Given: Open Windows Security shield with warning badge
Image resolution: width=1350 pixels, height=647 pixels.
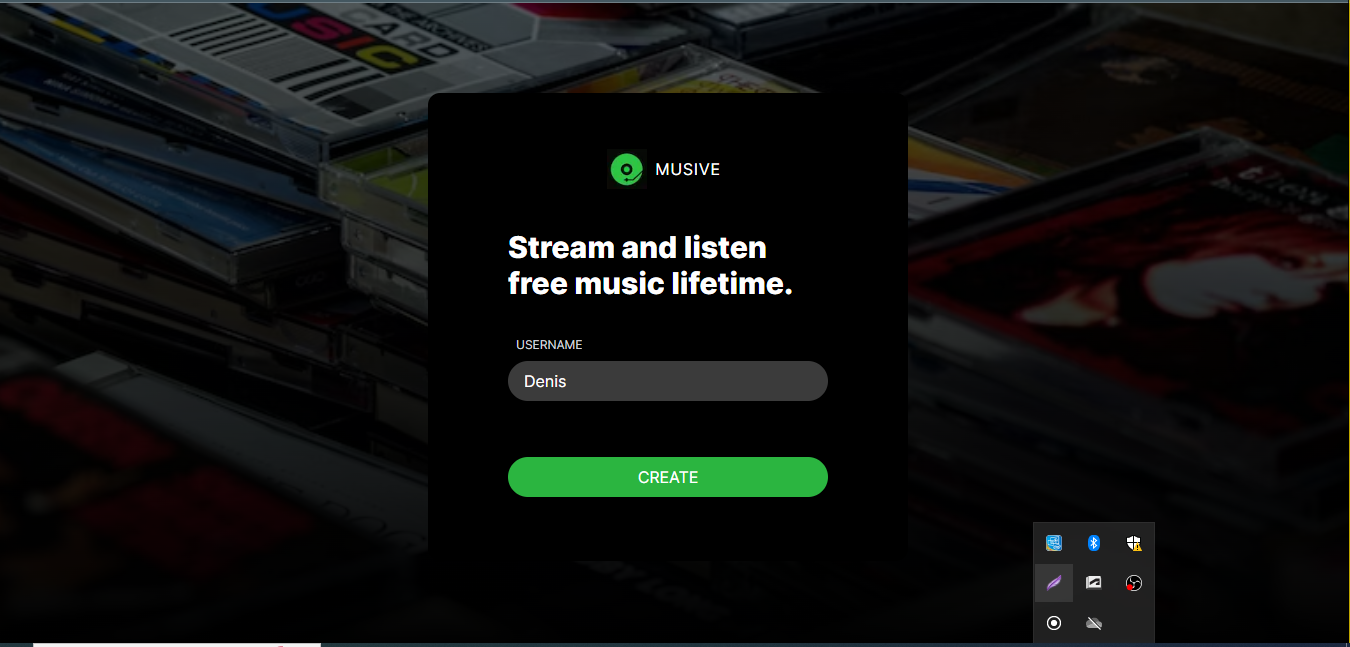Looking at the screenshot, I should click(x=1133, y=543).
